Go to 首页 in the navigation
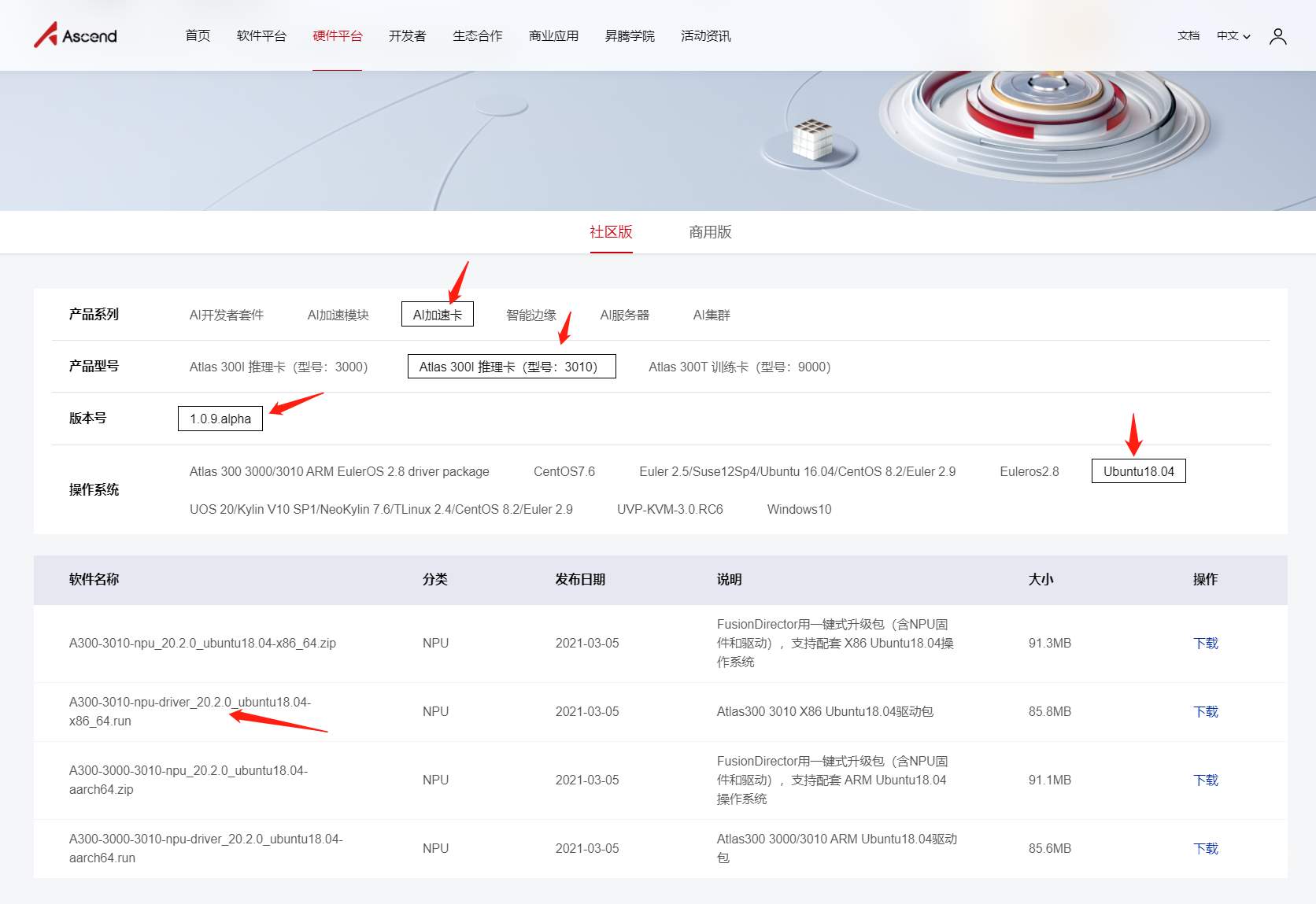1316x904 pixels. (198, 36)
